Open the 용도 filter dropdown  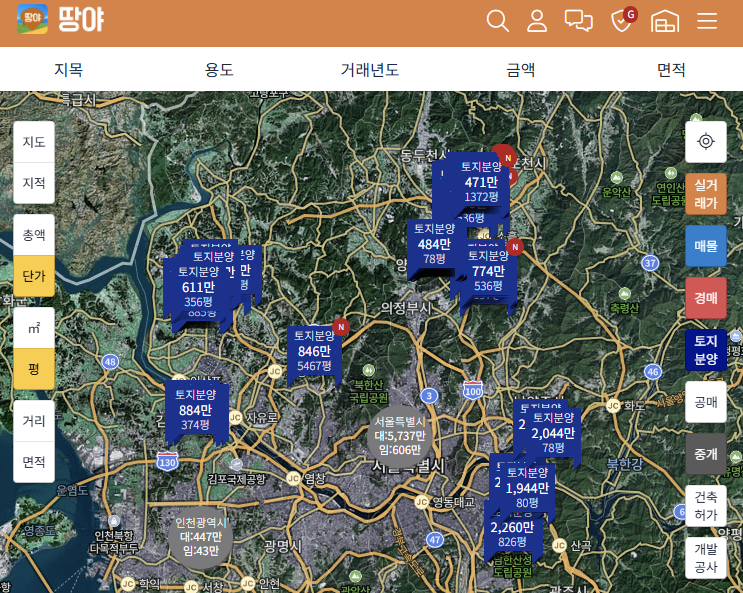tap(219, 70)
